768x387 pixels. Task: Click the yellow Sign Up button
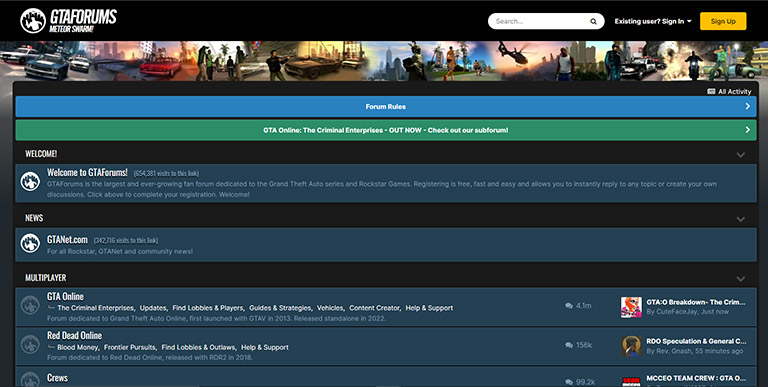(x=723, y=22)
